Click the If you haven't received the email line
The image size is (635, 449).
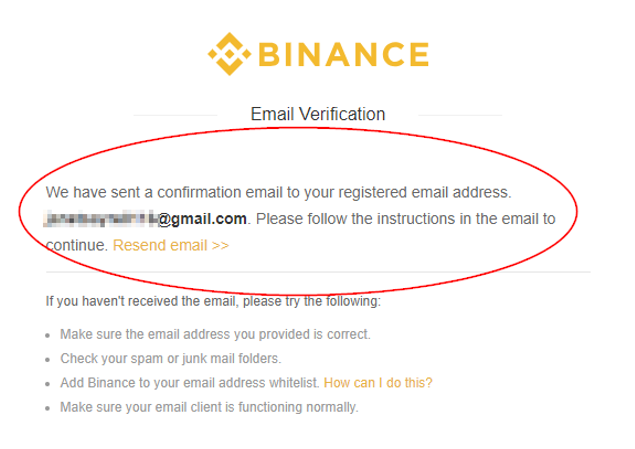[213, 302]
